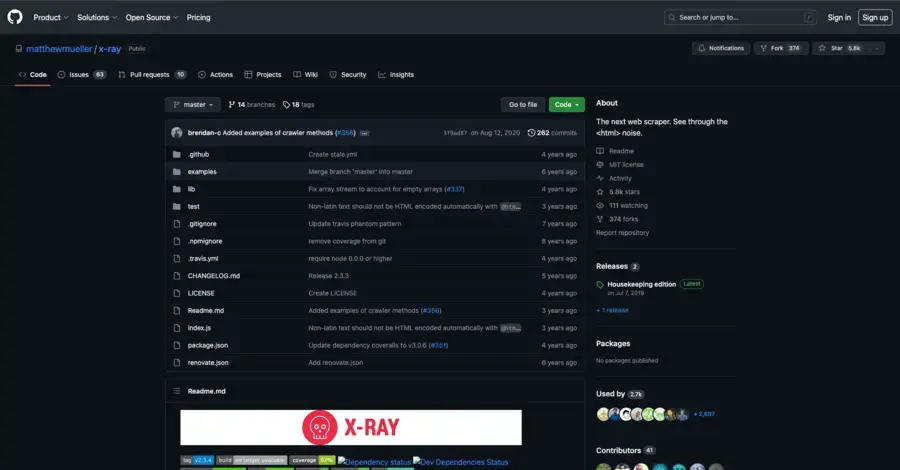Open the .github folder
Viewport: 900px width, 470px height.
click(x=199, y=154)
